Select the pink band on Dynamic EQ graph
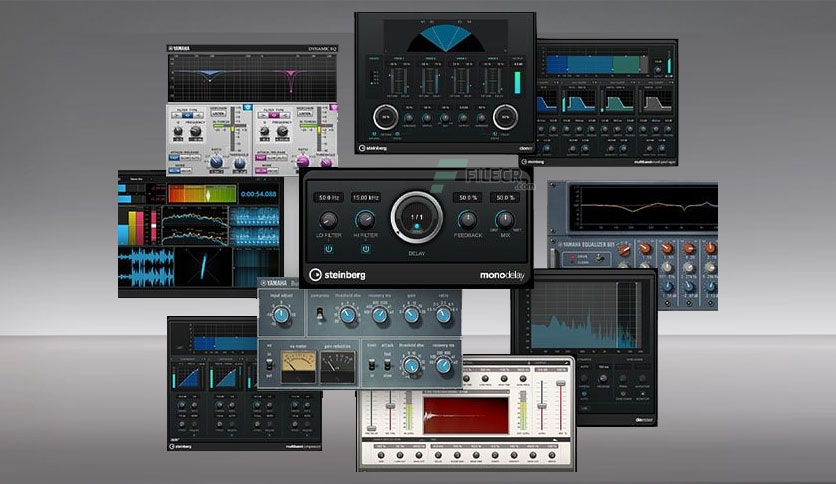This screenshot has width=836, height=484. click(x=291, y=74)
